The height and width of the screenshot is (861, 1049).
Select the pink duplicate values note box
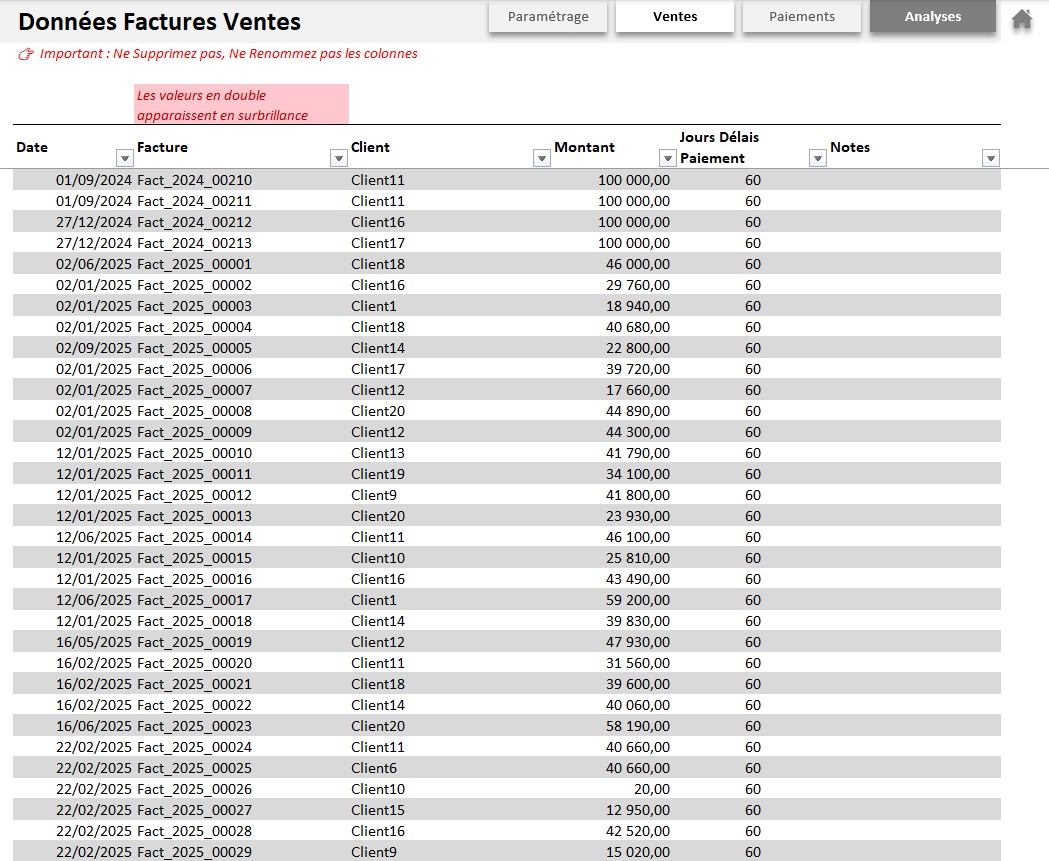pyautogui.click(x=241, y=105)
